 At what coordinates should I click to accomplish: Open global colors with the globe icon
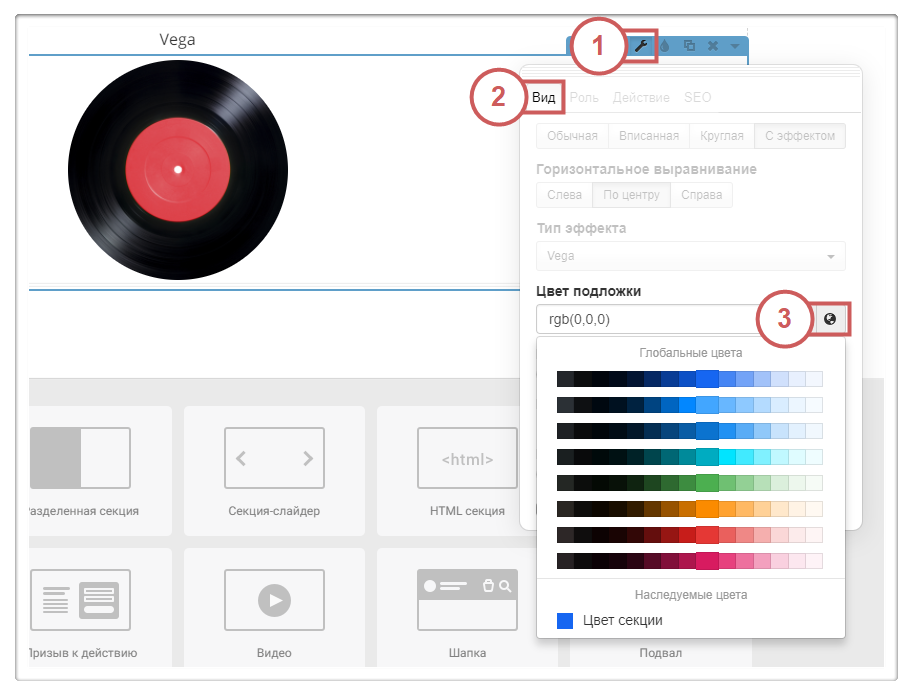pos(829,319)
